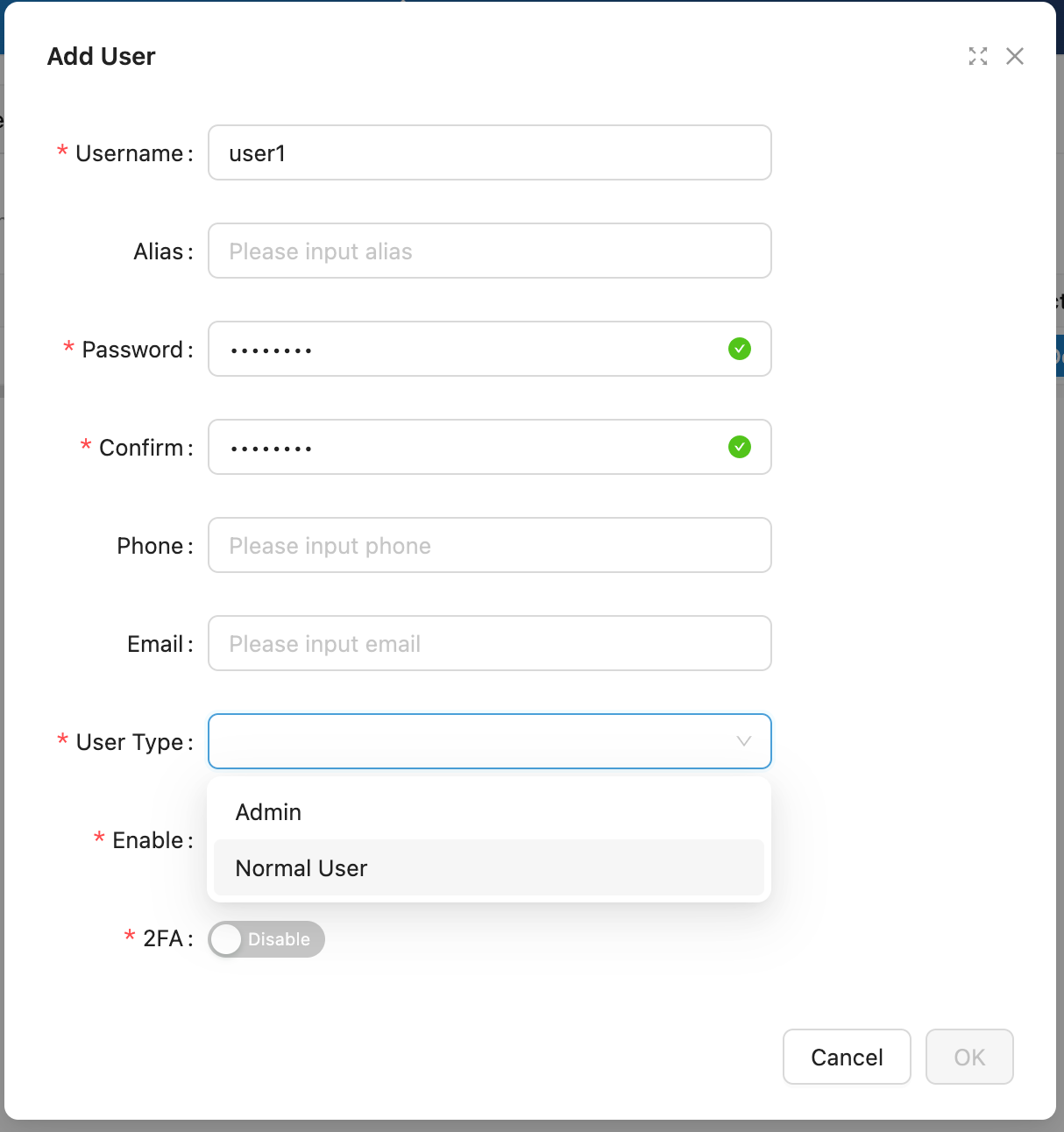Click the Add User dialog title
Viewport: 1064px width, 1132px height.
click(x=102, y=56)
